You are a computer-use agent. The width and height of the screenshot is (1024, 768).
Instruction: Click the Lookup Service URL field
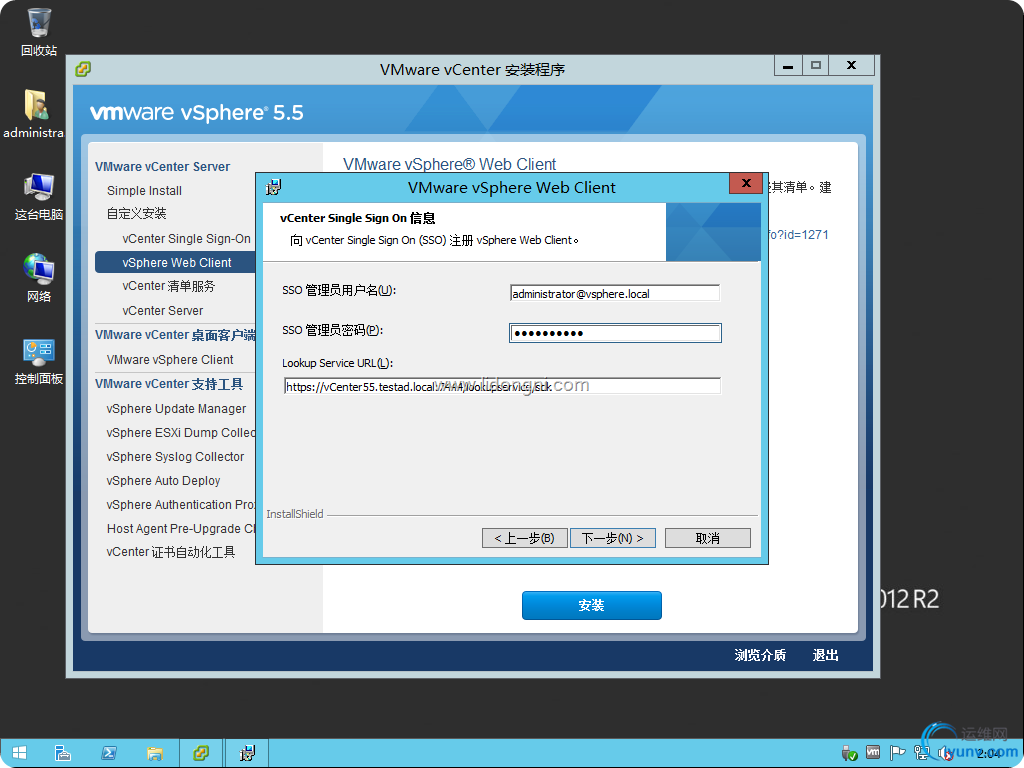[x=502, y=386]
